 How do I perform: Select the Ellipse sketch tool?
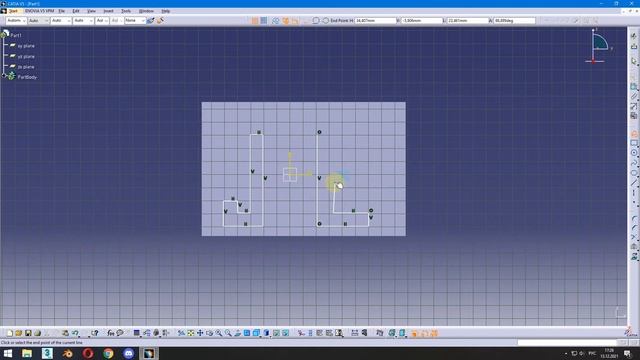(634, 173)
